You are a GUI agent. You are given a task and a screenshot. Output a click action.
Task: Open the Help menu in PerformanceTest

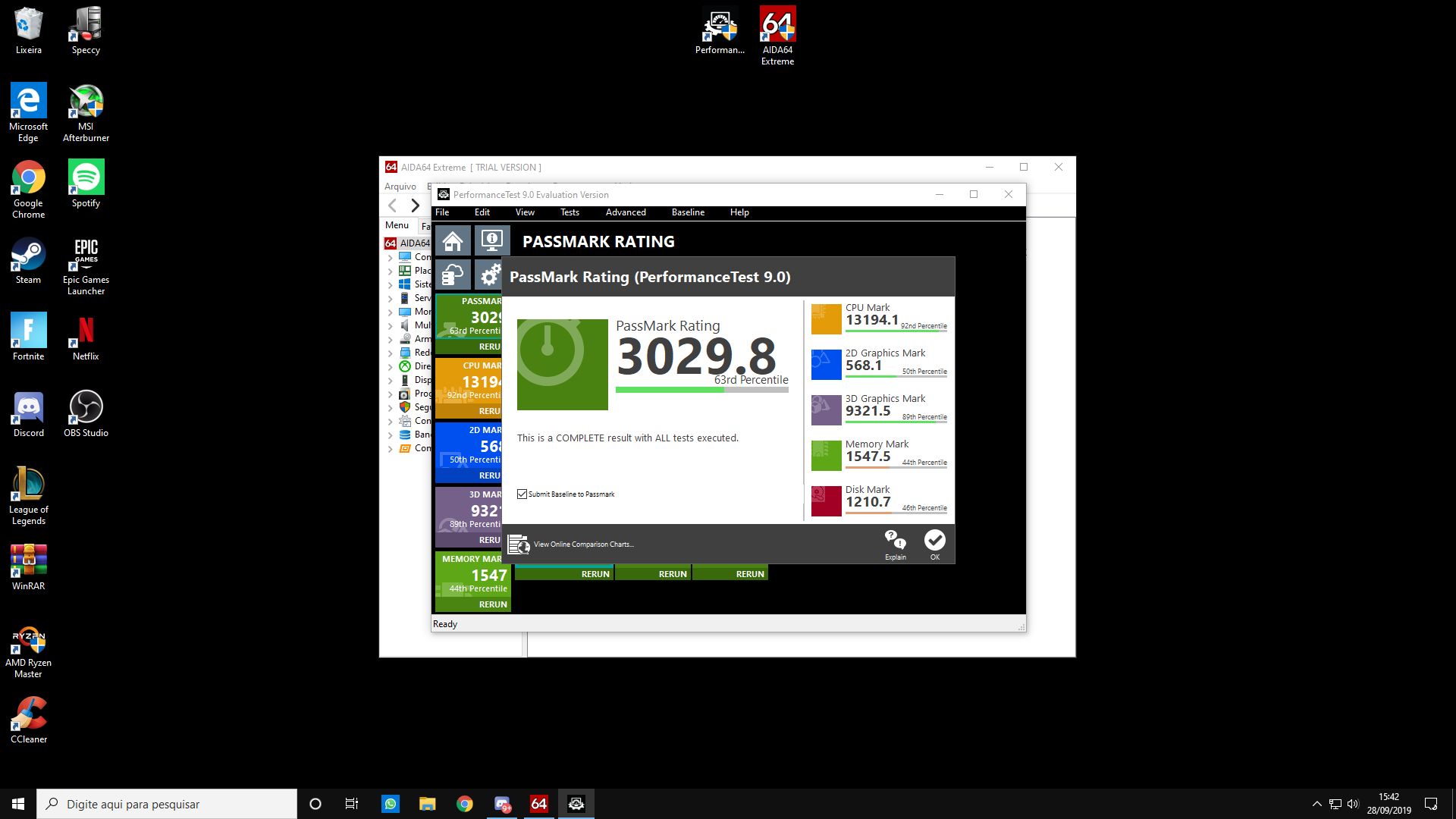tap(739, 212)
